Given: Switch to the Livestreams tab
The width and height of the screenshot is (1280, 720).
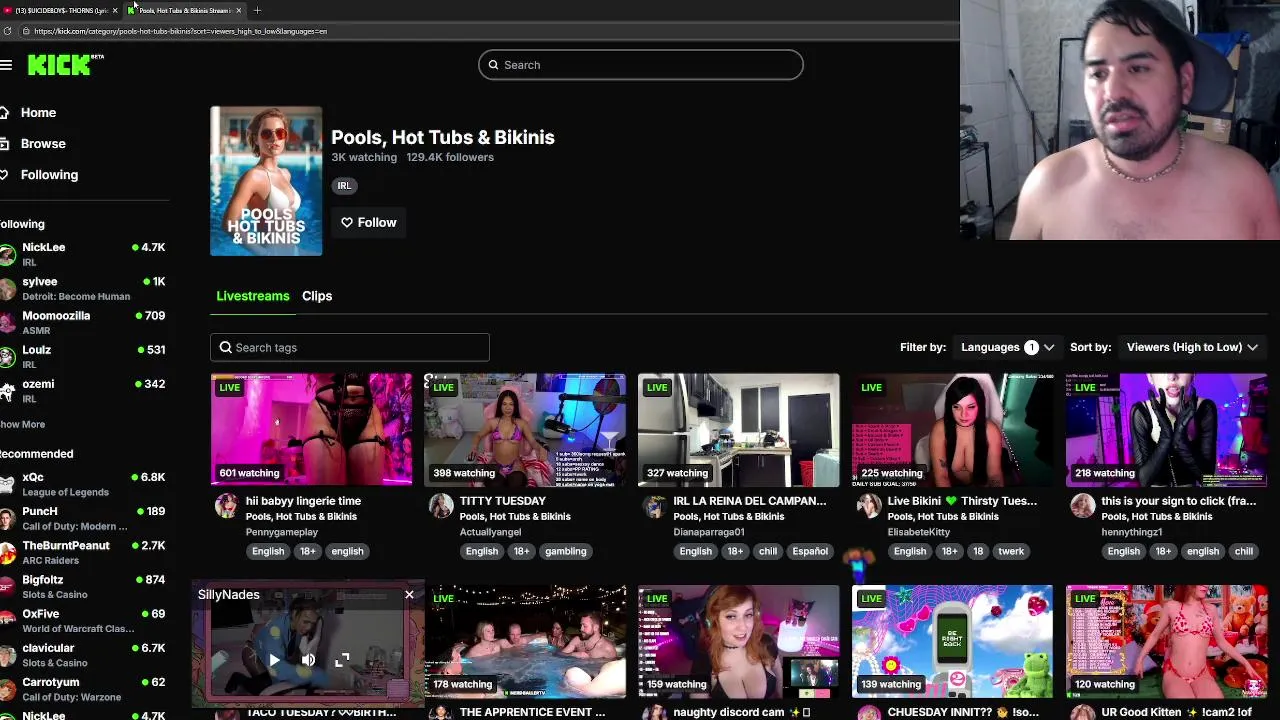Looking at the screenshot, I should (253, 296).
